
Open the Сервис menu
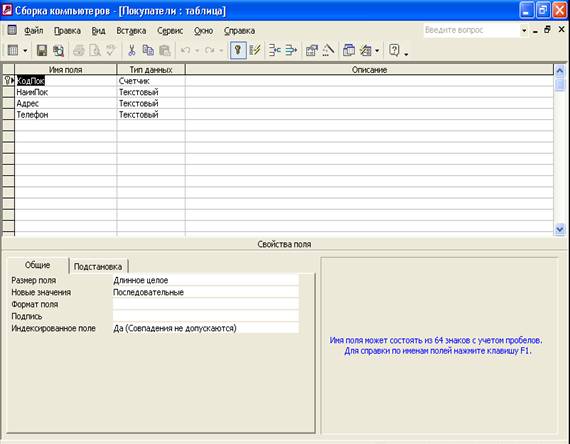point(170,31)
